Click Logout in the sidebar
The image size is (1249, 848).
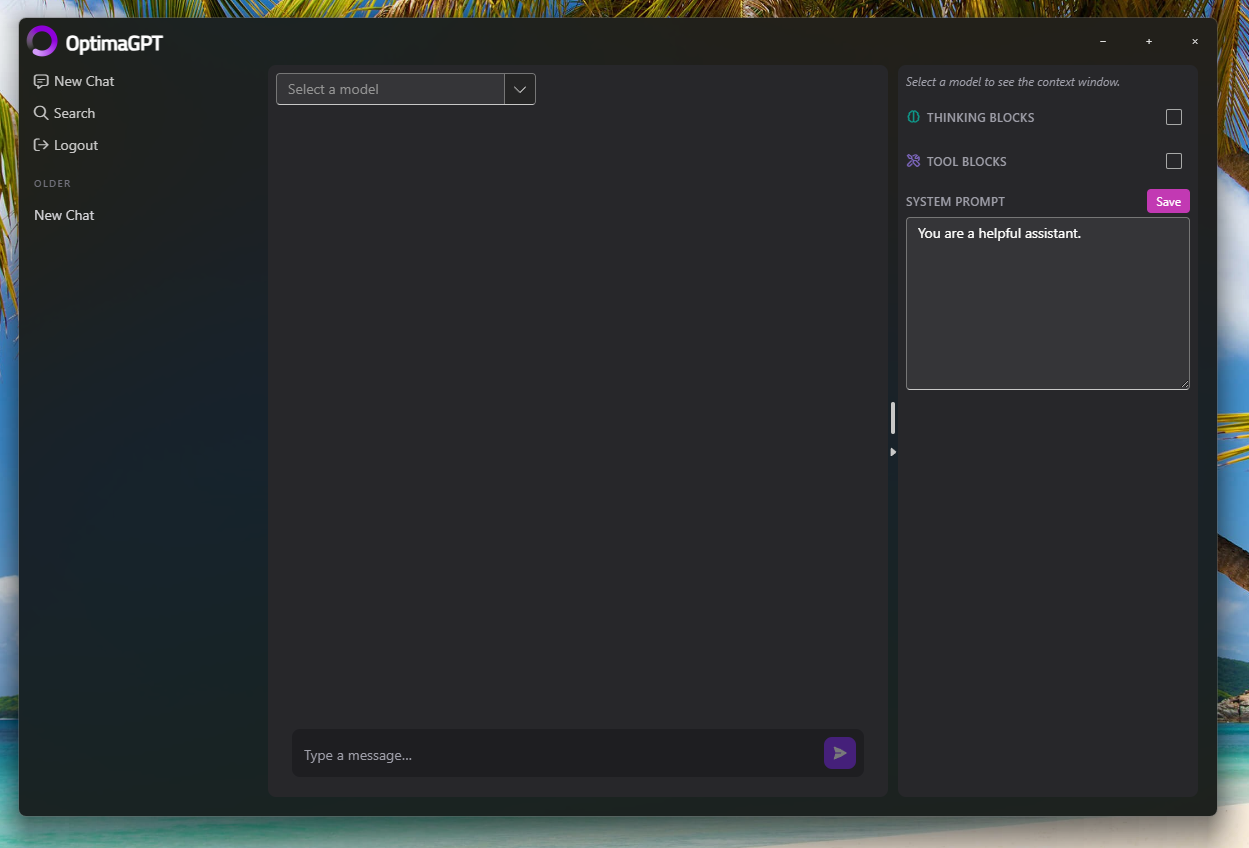(73, 145)
